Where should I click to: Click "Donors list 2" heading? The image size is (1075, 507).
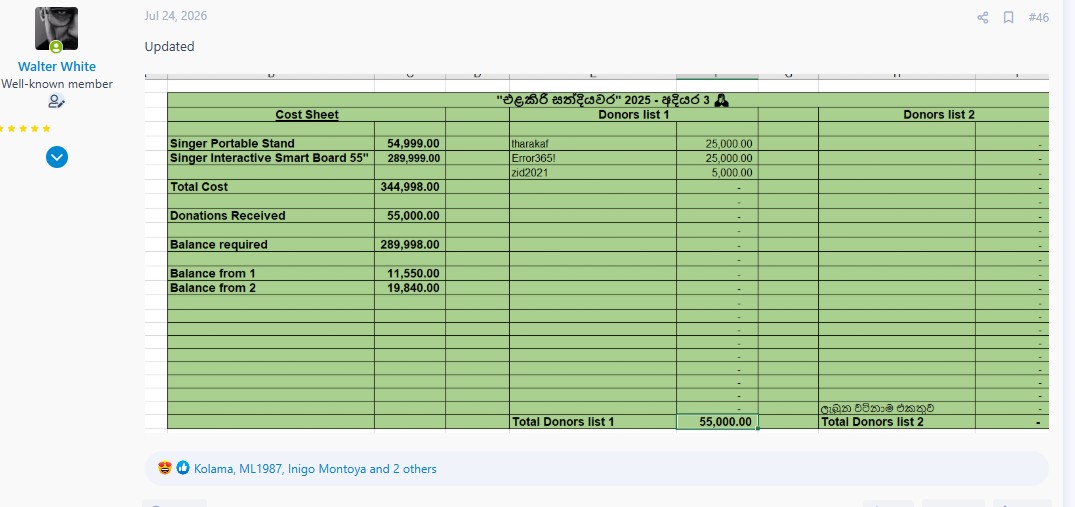coord(939,114)
